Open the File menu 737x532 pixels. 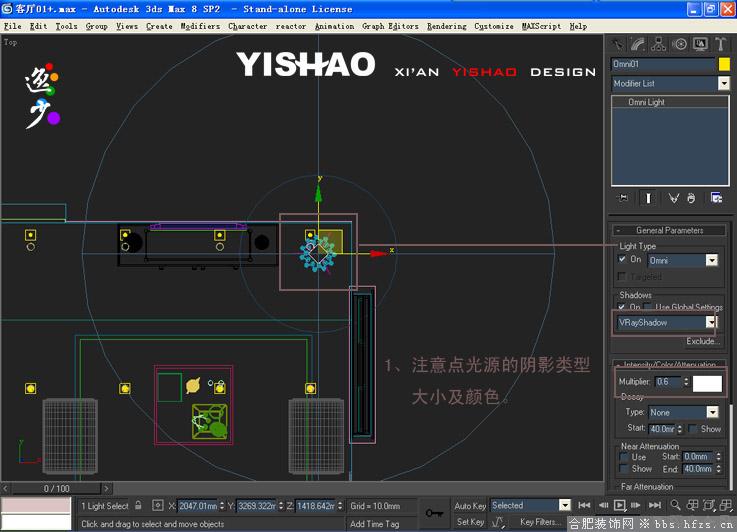click(12, 26)
